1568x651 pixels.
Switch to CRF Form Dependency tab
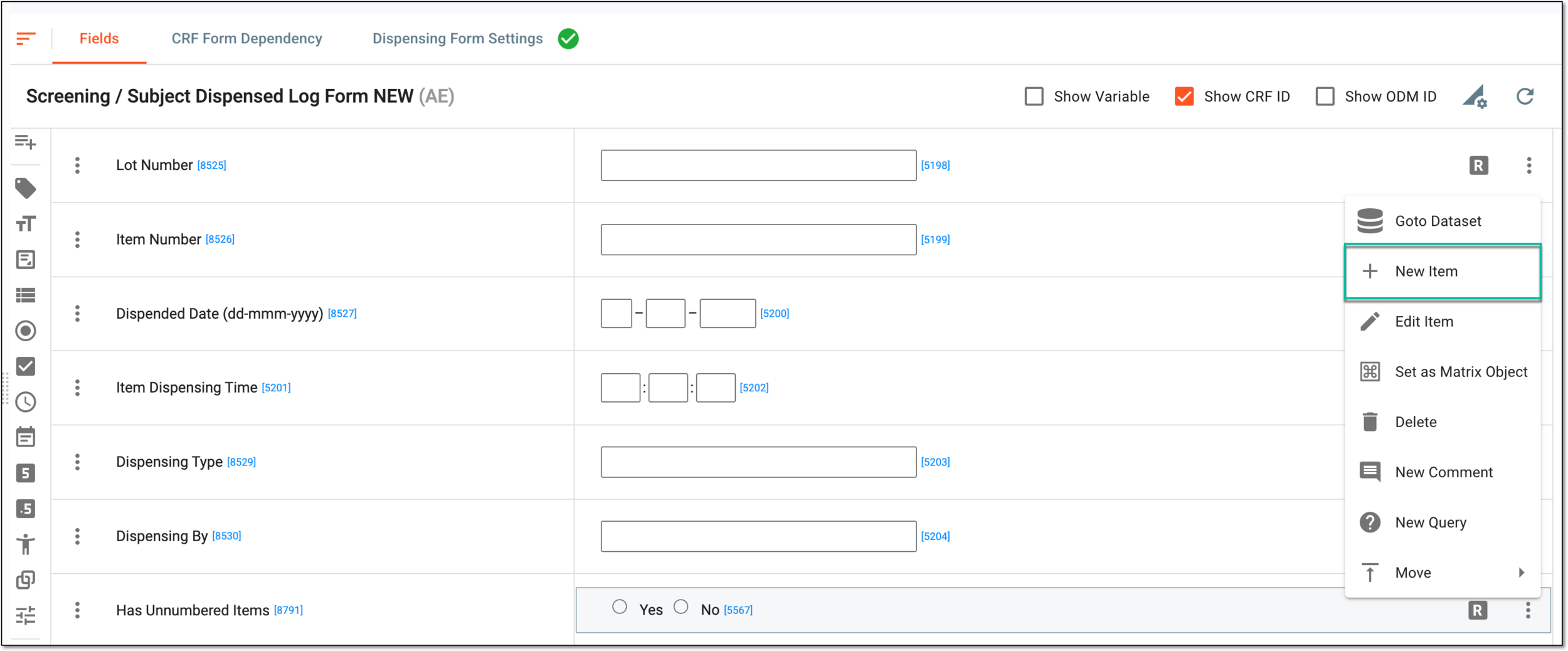click(246, 39)
